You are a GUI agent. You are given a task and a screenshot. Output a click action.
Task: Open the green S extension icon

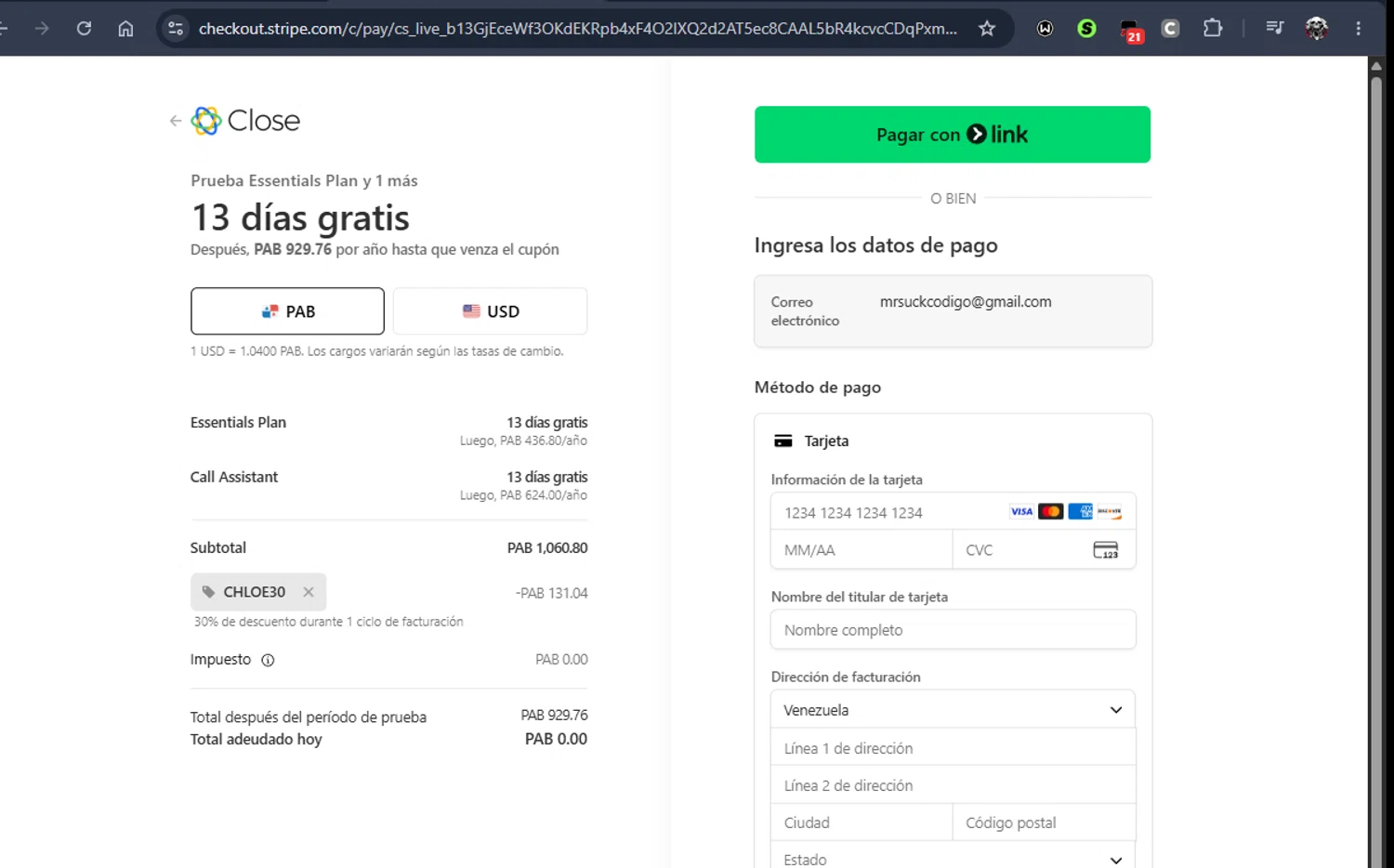coord(1086,29)
